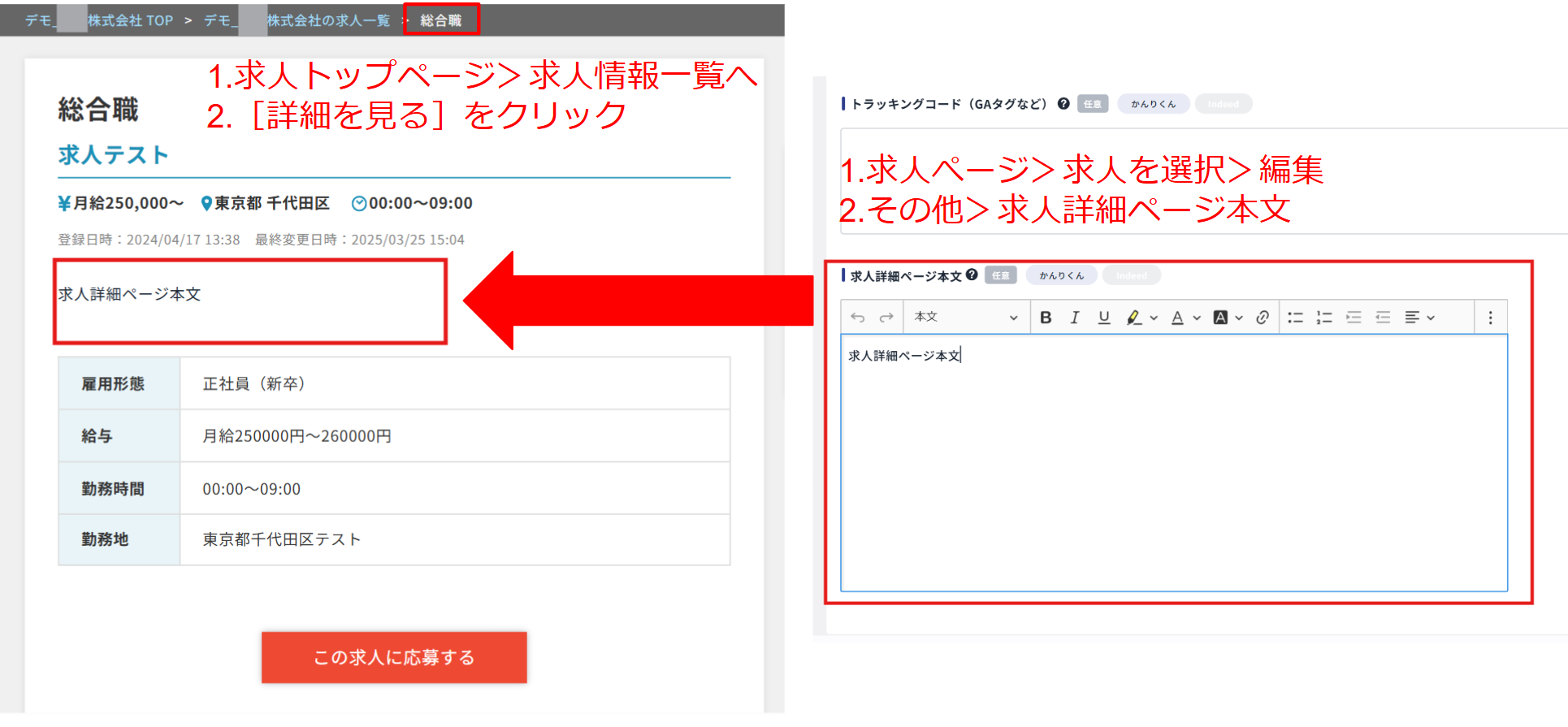Screen dimensions: 1568x727
Task: Apply numbered list formatting
Action: click(x=1324, y=318)
